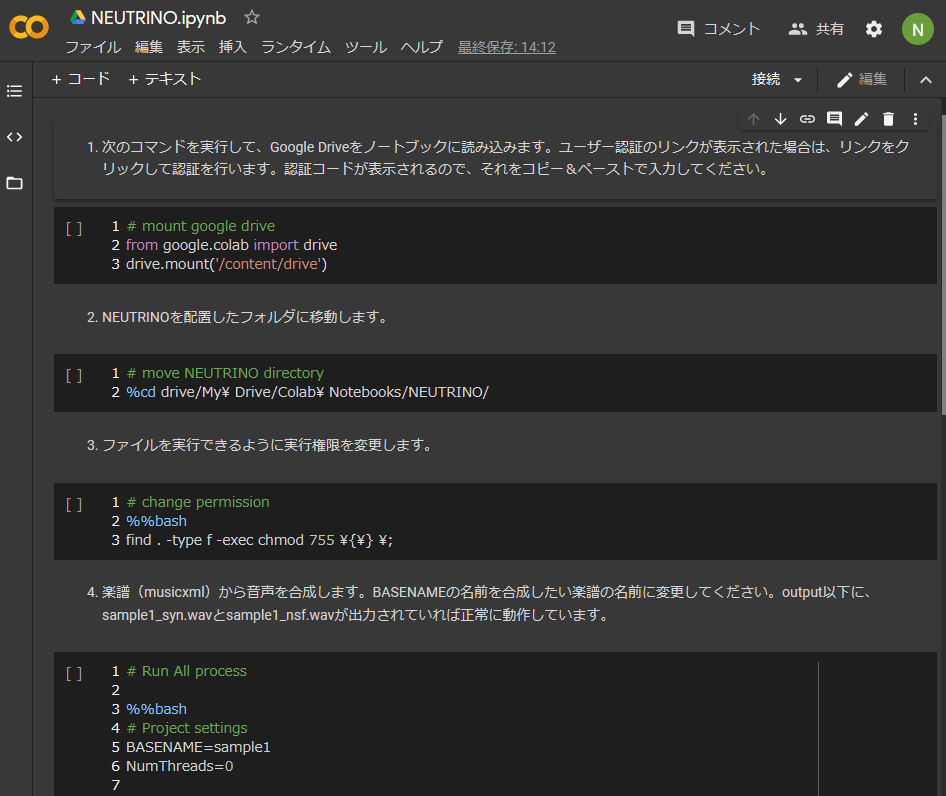Edit cell with pencil icon in cell toolbar

tap(861, 119)
